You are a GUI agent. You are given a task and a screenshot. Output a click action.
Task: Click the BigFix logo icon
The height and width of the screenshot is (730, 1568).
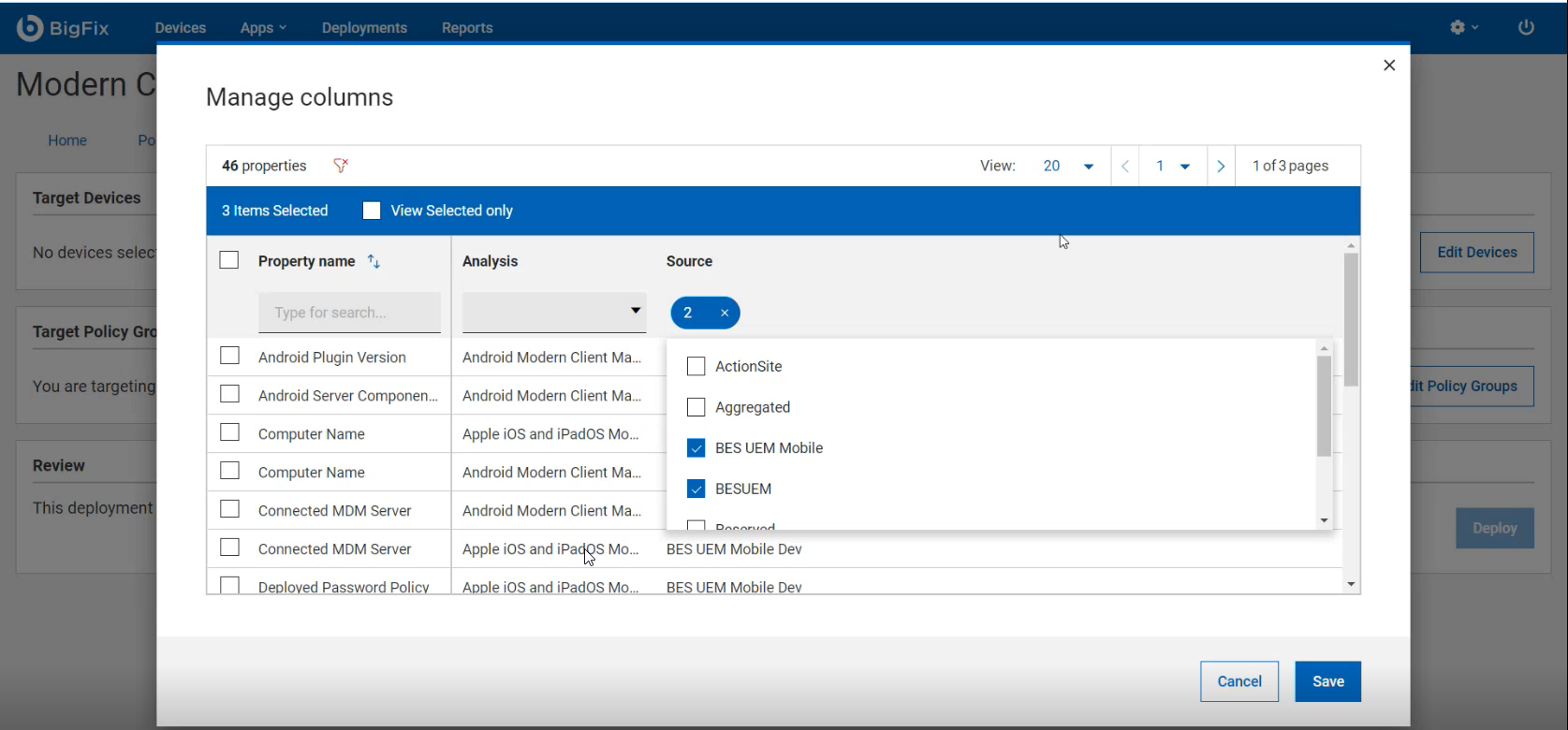30,28
